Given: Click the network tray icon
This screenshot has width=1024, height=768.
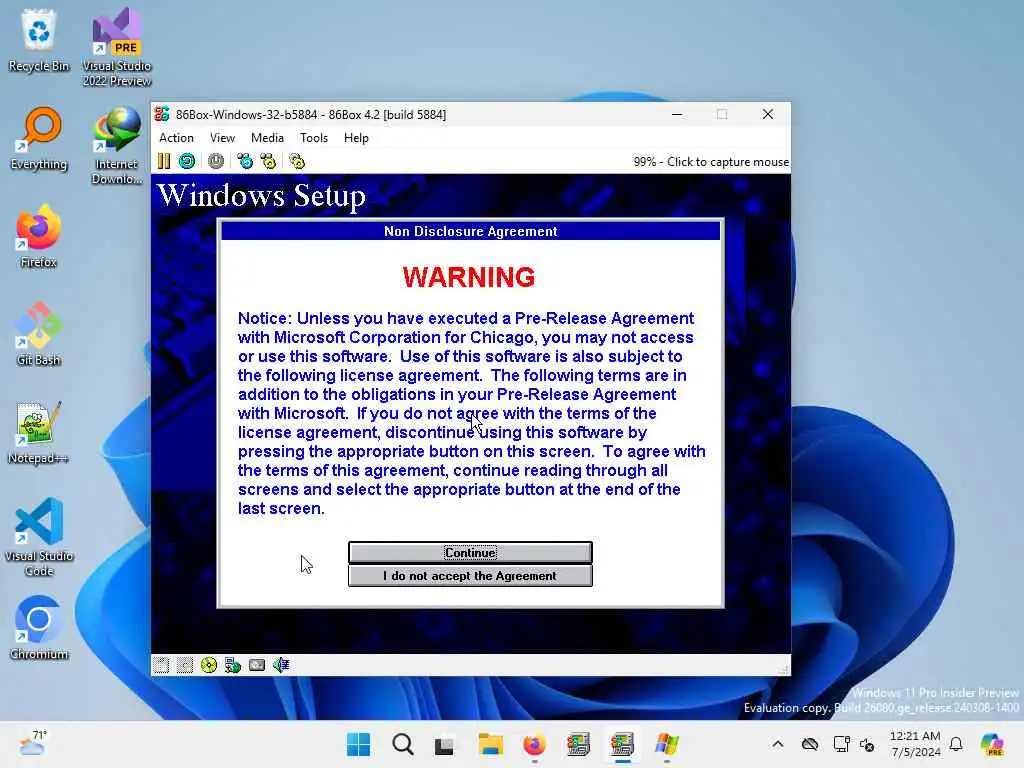Looking at the screenshot, I should pos(841,744).
